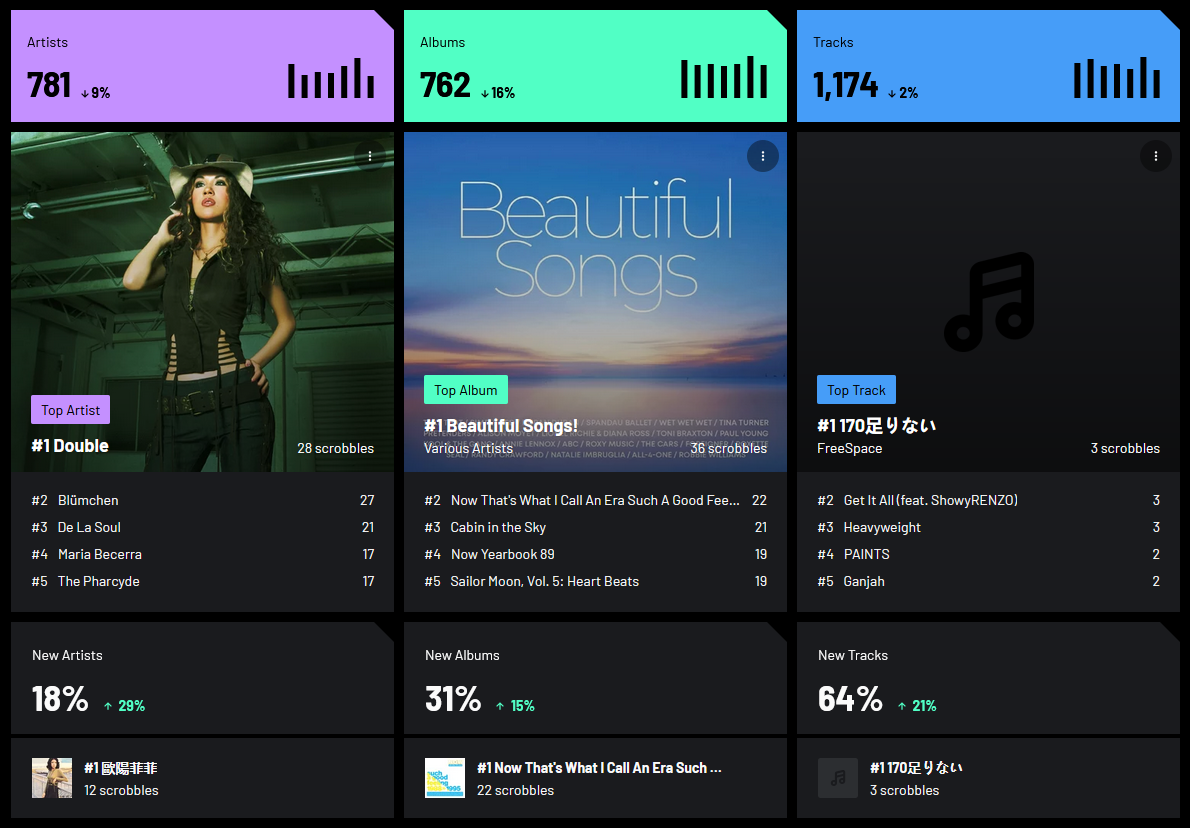Click the new track music note thumbnail

click(x=838, y=778)
